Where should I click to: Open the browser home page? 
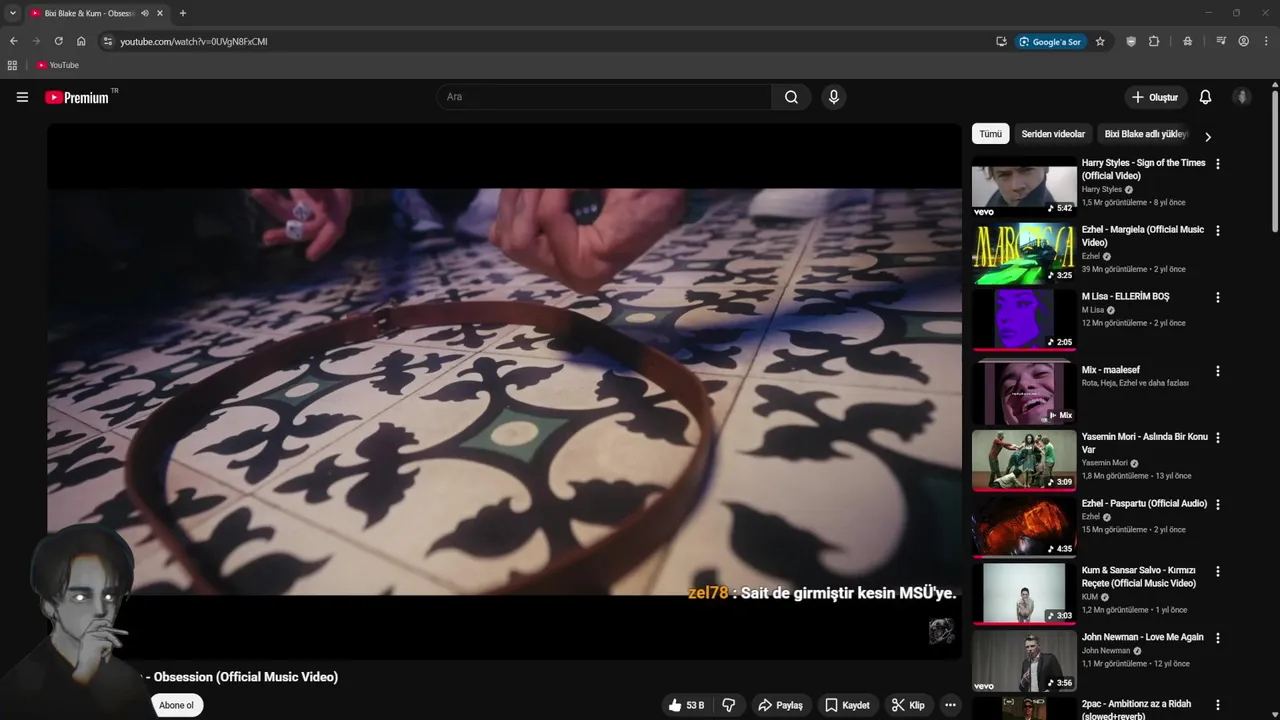point(81,41)
